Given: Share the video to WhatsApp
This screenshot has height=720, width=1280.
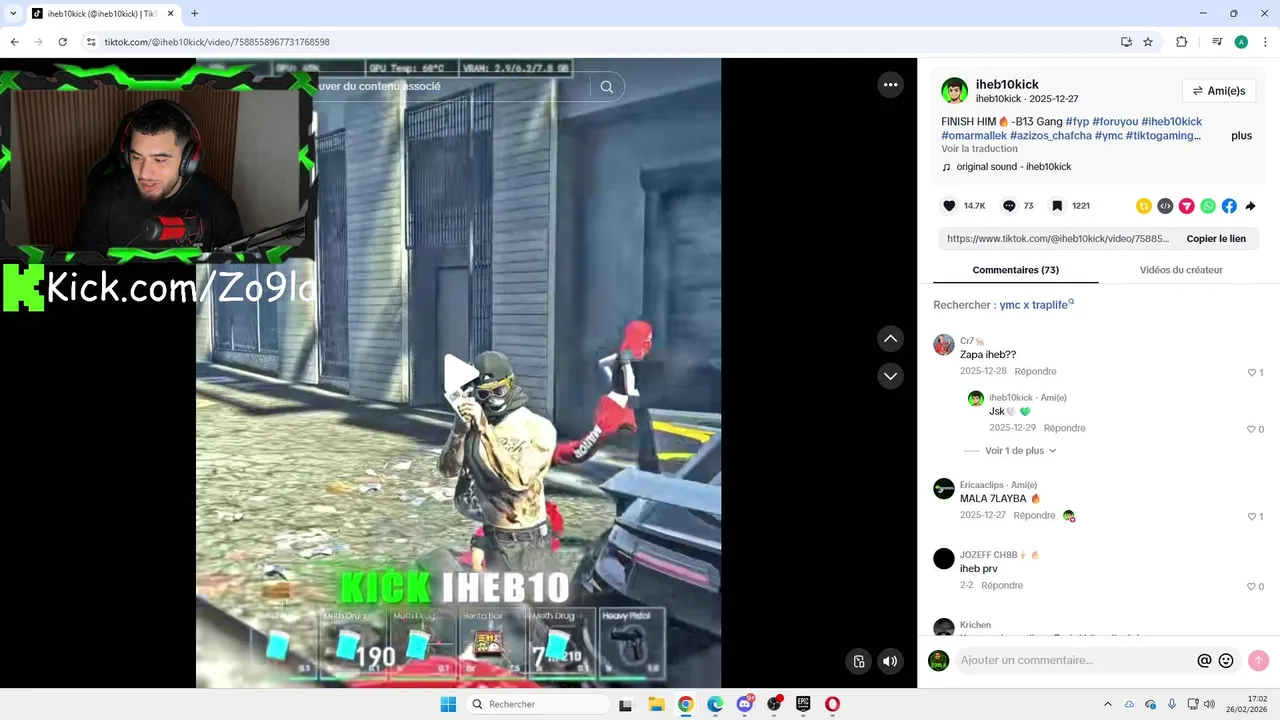Looking at the screenshot, I should [x=1208, y=206].
